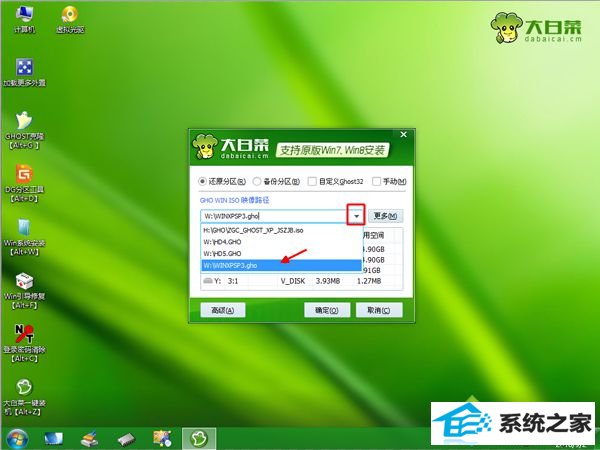
Task: Open the 加载更多外置 desktop icon
Action: point(24,72)
